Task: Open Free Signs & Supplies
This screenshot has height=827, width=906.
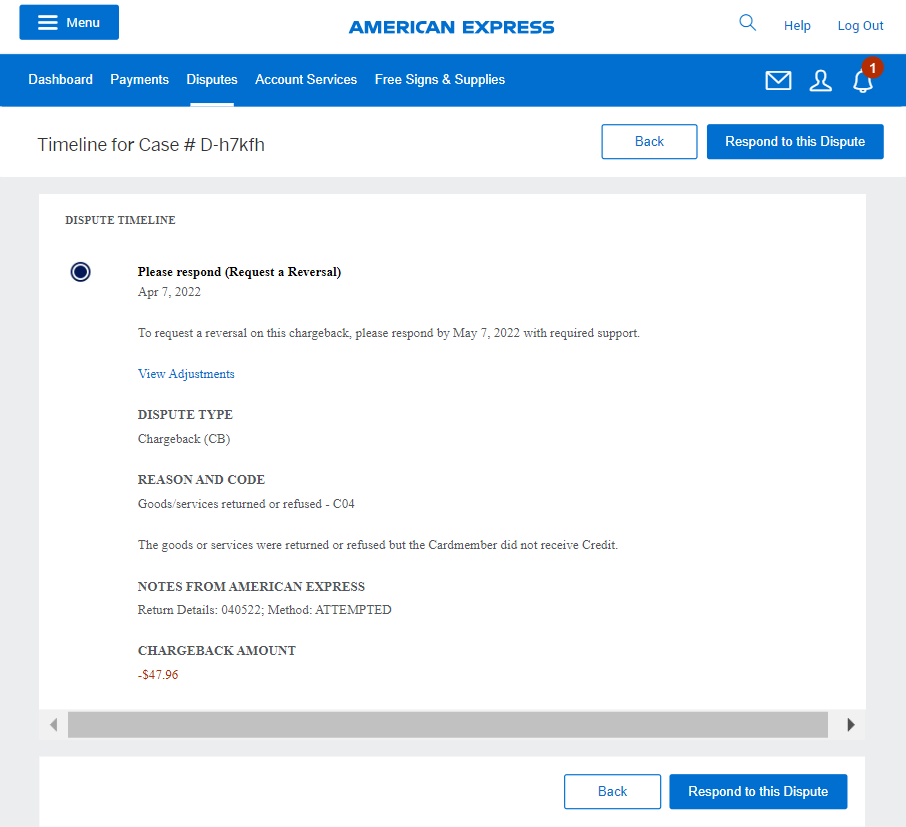Action: click(x=440, y=80)
